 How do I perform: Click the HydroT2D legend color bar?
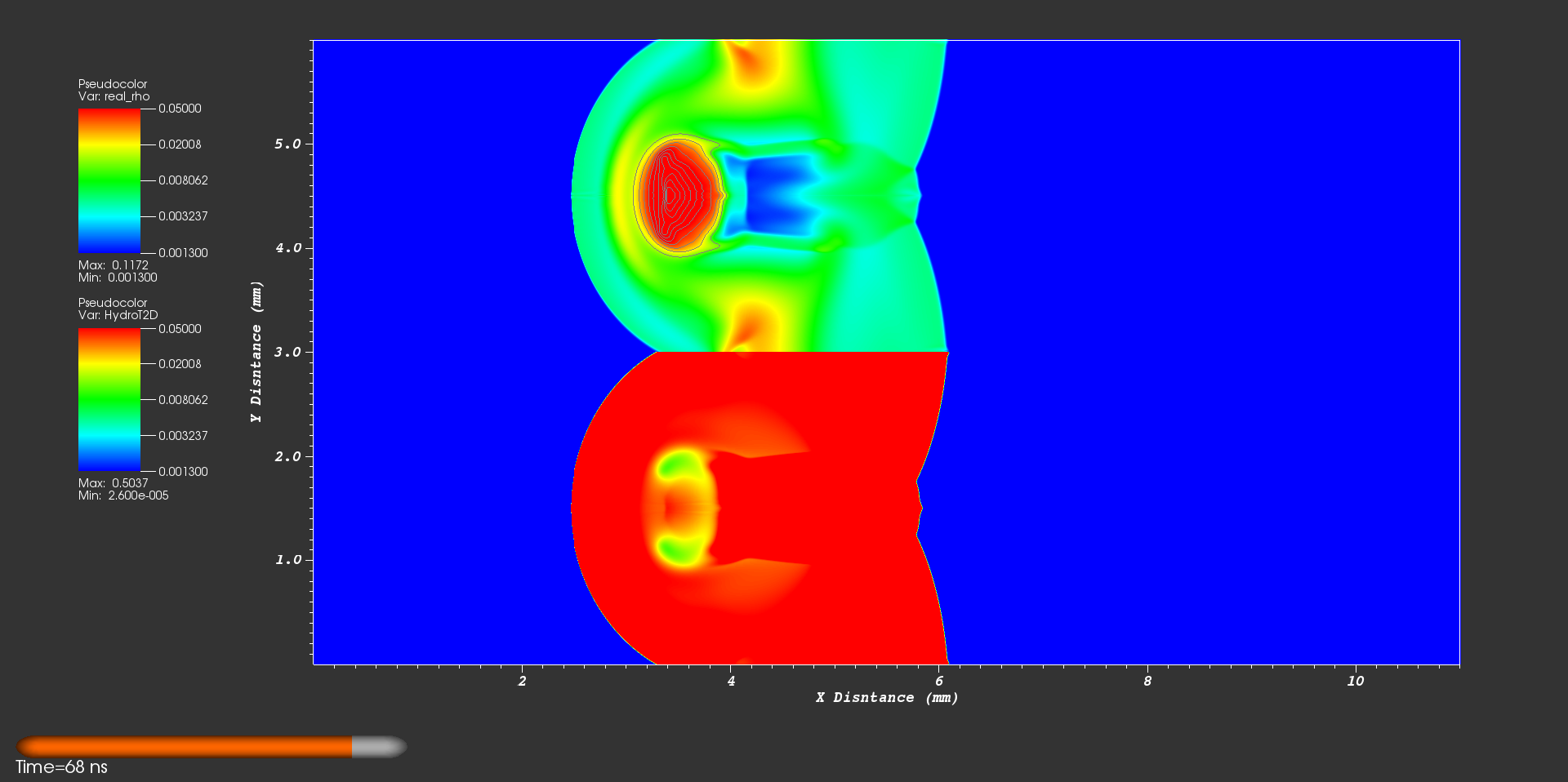[109, 399]
